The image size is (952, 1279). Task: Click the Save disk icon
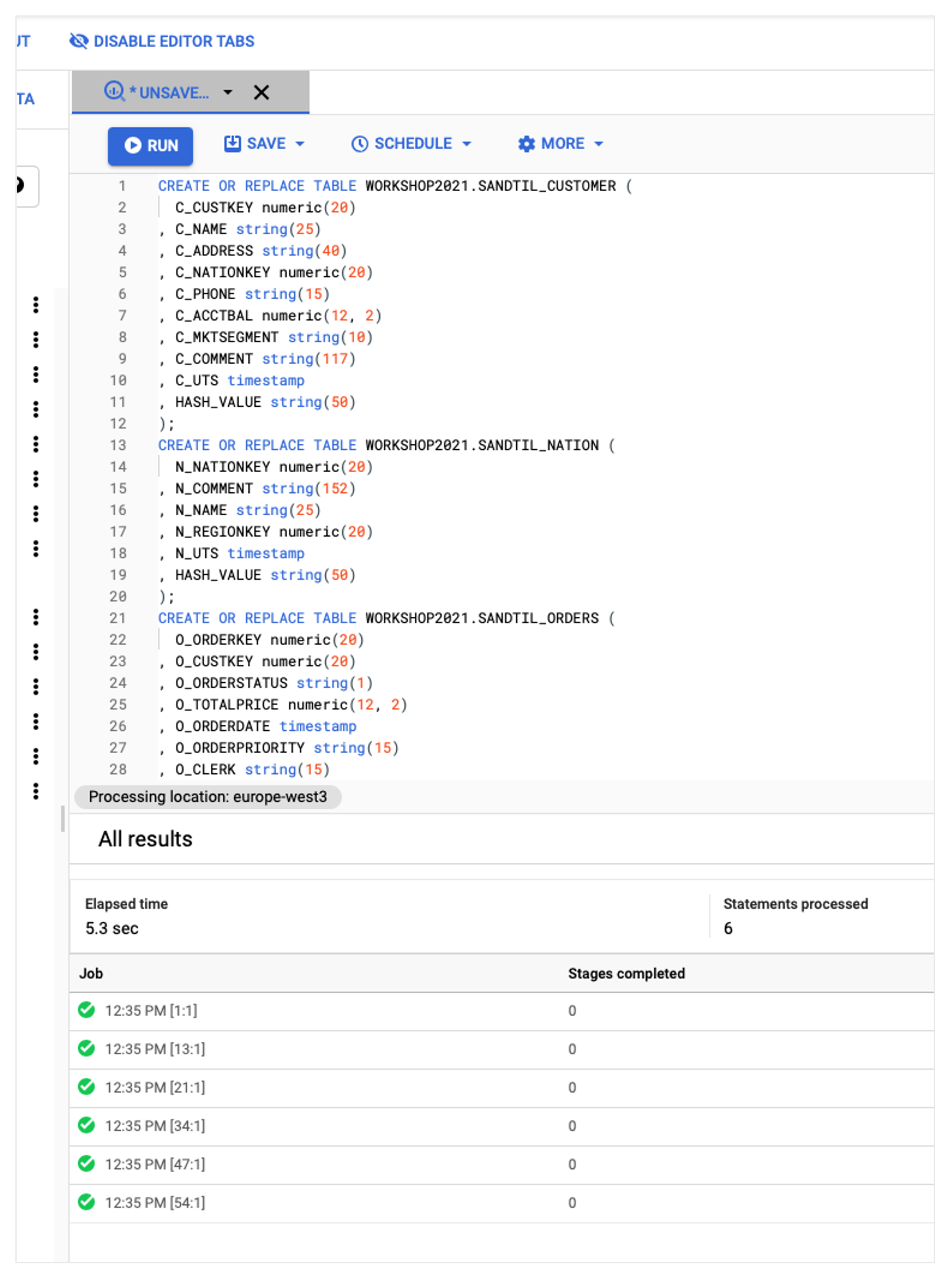(232, 144)
